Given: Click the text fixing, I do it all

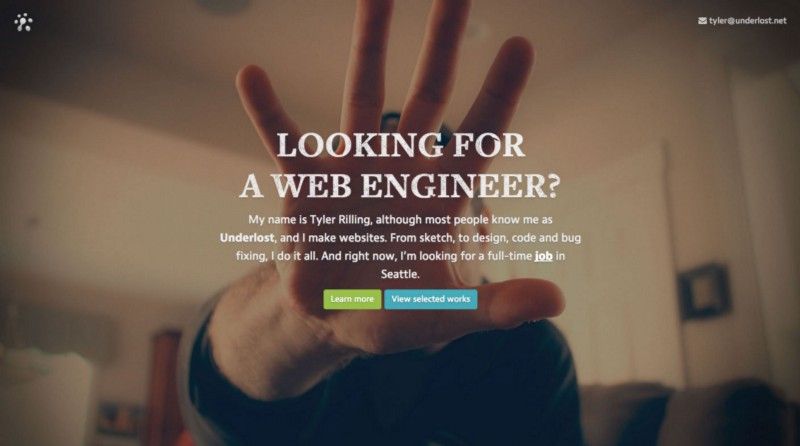Looking at the screenshot, I should (277, 256).
